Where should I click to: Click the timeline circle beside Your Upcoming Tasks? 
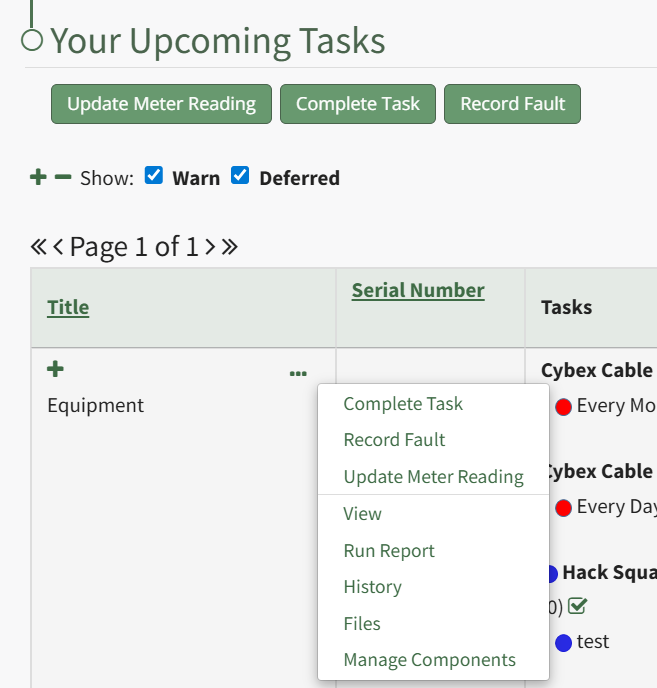pos(32,40)
